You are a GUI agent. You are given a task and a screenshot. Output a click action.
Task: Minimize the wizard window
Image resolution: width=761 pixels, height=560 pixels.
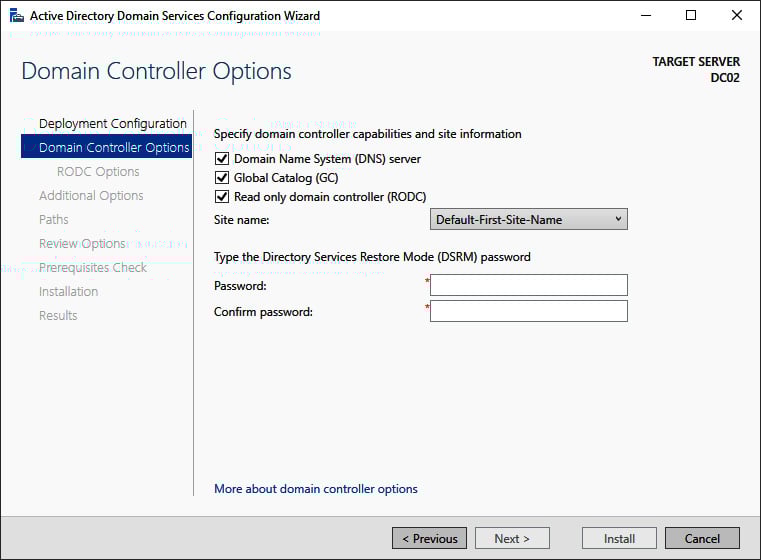pyautogui.click(x=646, y=16)
